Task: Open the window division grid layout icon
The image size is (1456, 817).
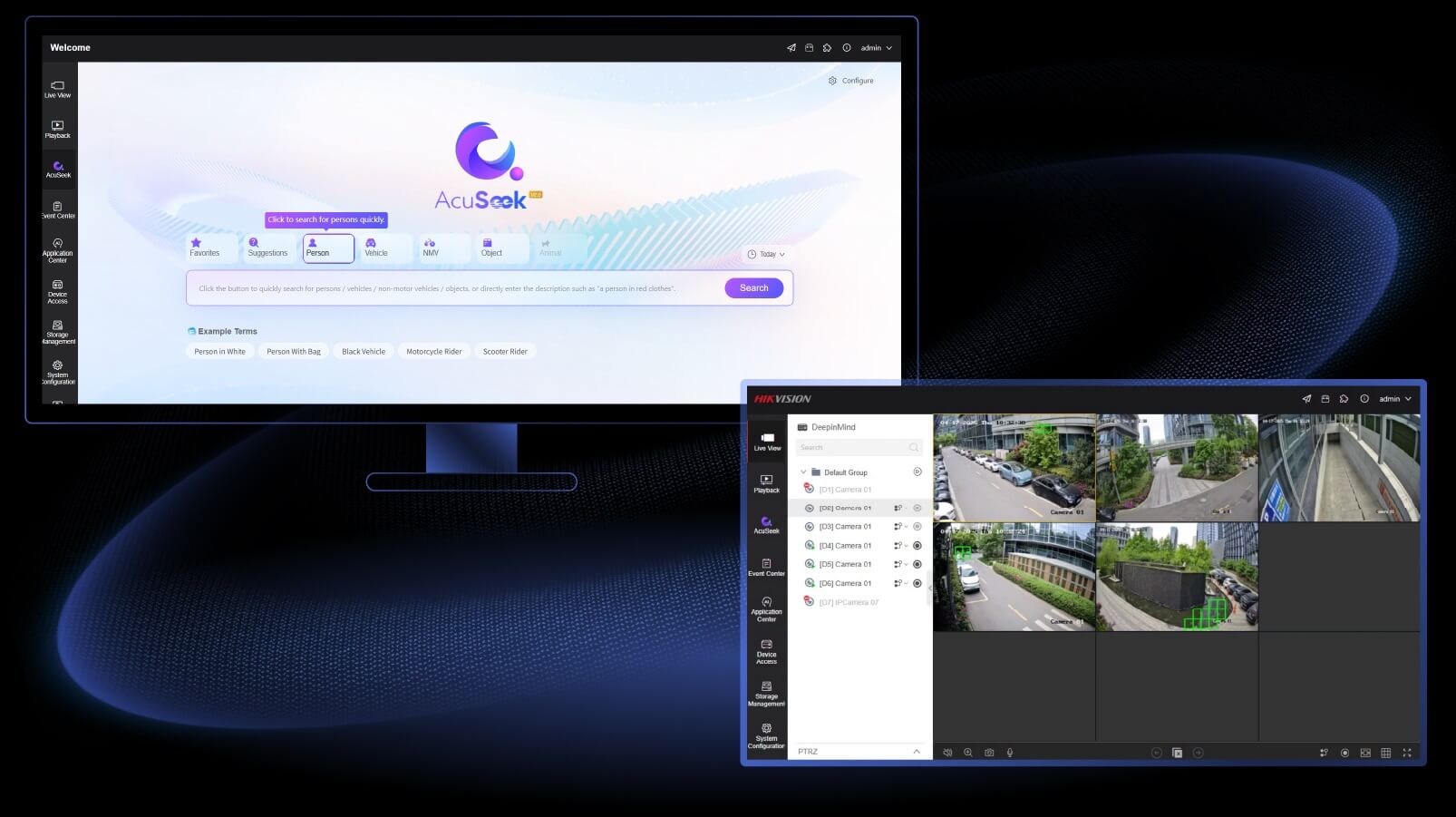Action: click(1386, 753)
